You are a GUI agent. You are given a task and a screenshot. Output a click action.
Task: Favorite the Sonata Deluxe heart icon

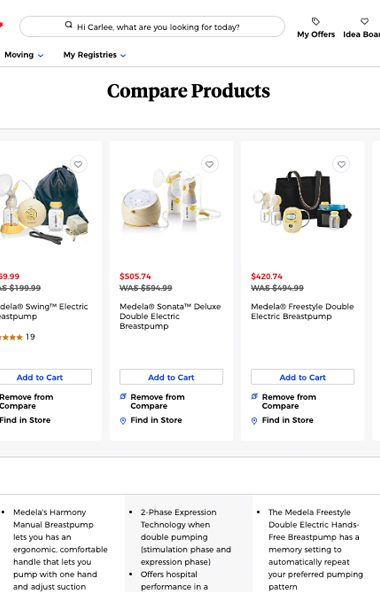point(209,164)
